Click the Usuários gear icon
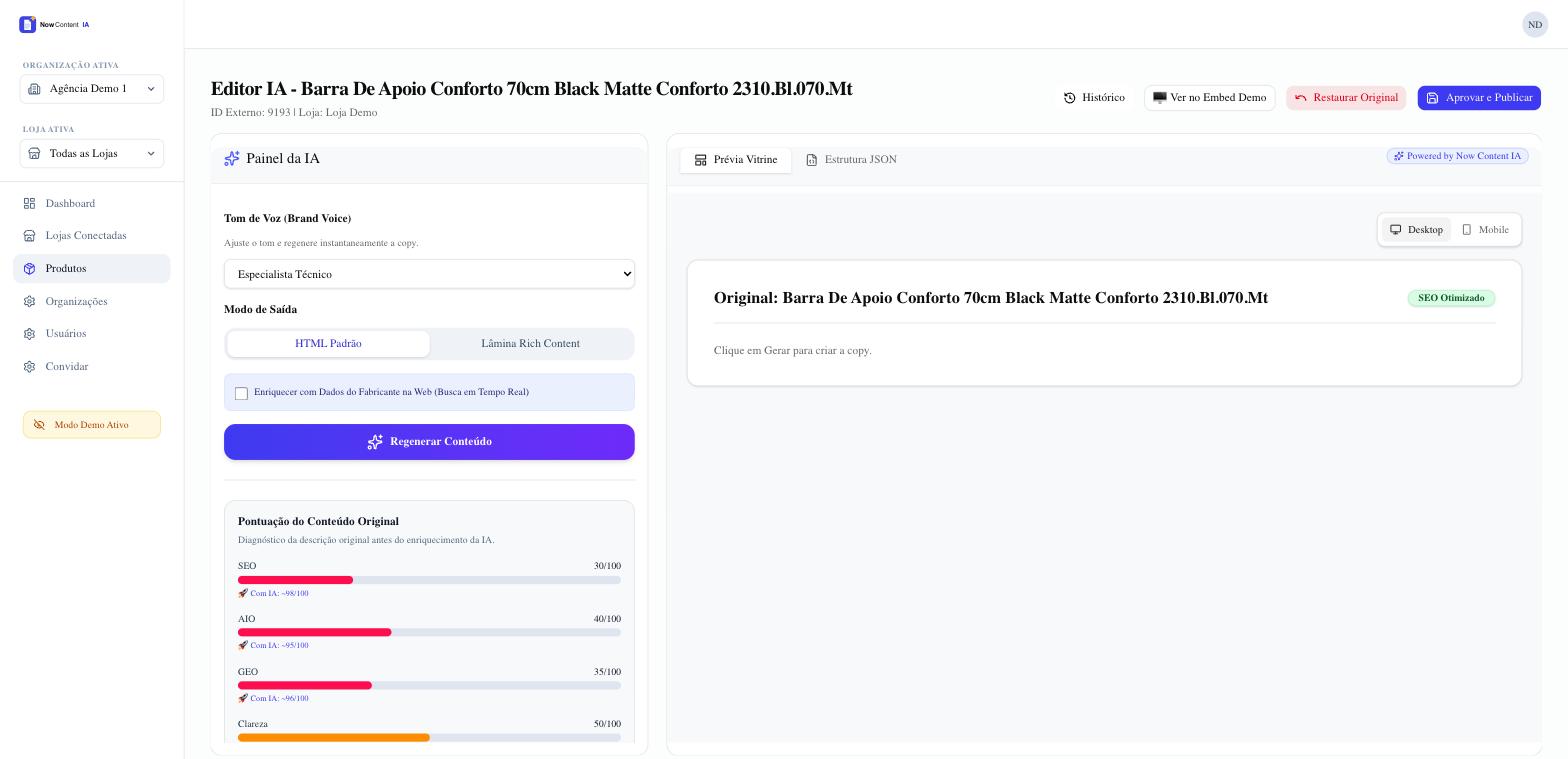The height and width of the screenshot is (759, 1568). pos(29,334)
